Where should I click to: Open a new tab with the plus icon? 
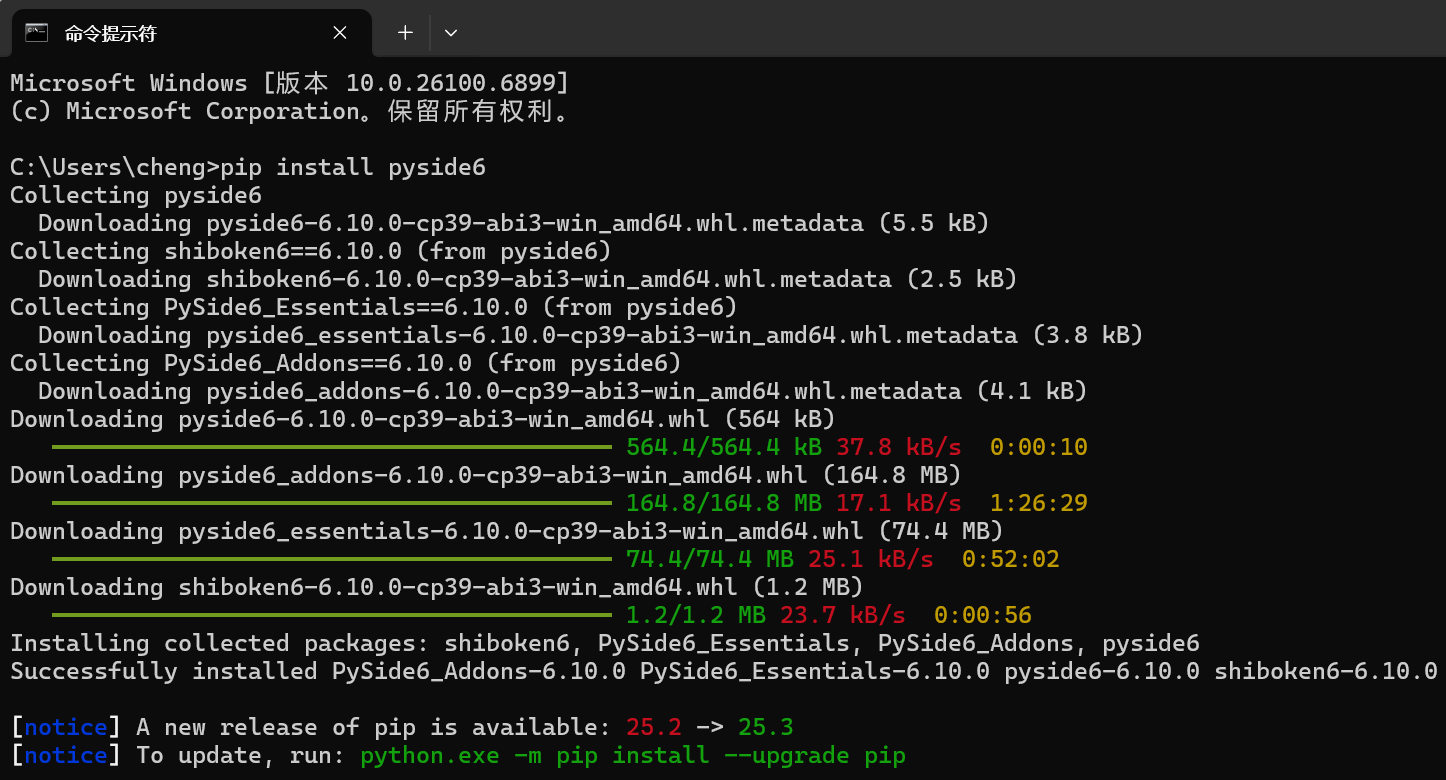(405, 32)
